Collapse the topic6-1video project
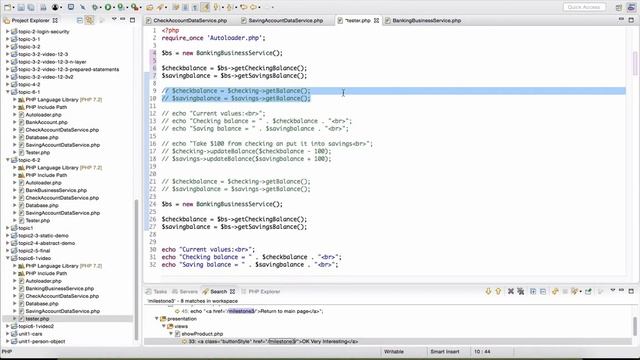Viewport: 640px width, 360px height. pyautogui.click(x=8, y=258)
